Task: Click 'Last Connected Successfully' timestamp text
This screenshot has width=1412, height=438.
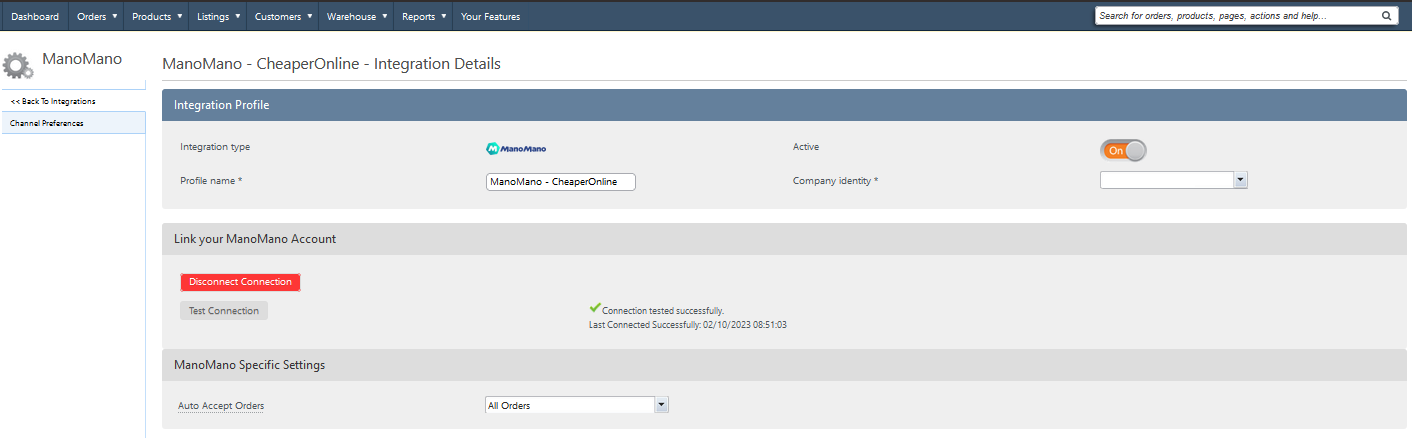Action: click(x=688, y=325)
